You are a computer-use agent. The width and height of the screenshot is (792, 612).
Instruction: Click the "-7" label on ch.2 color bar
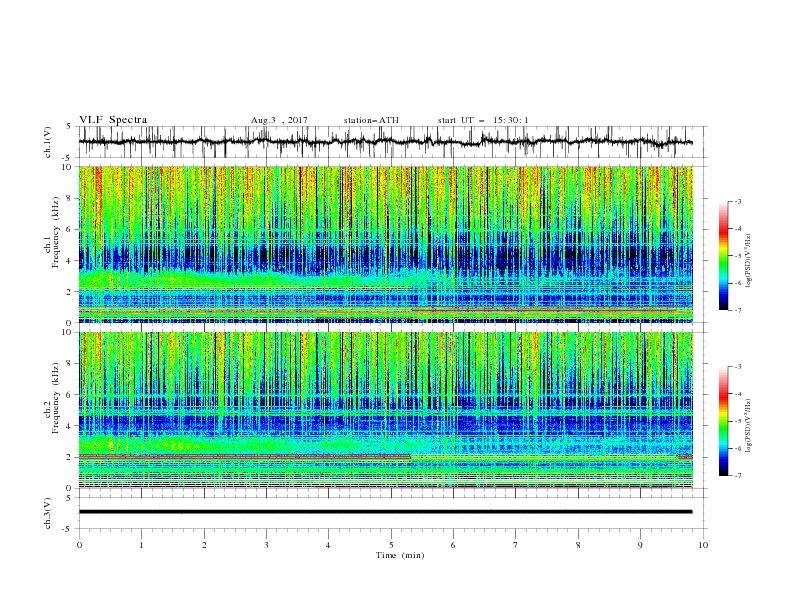(738, 475)
